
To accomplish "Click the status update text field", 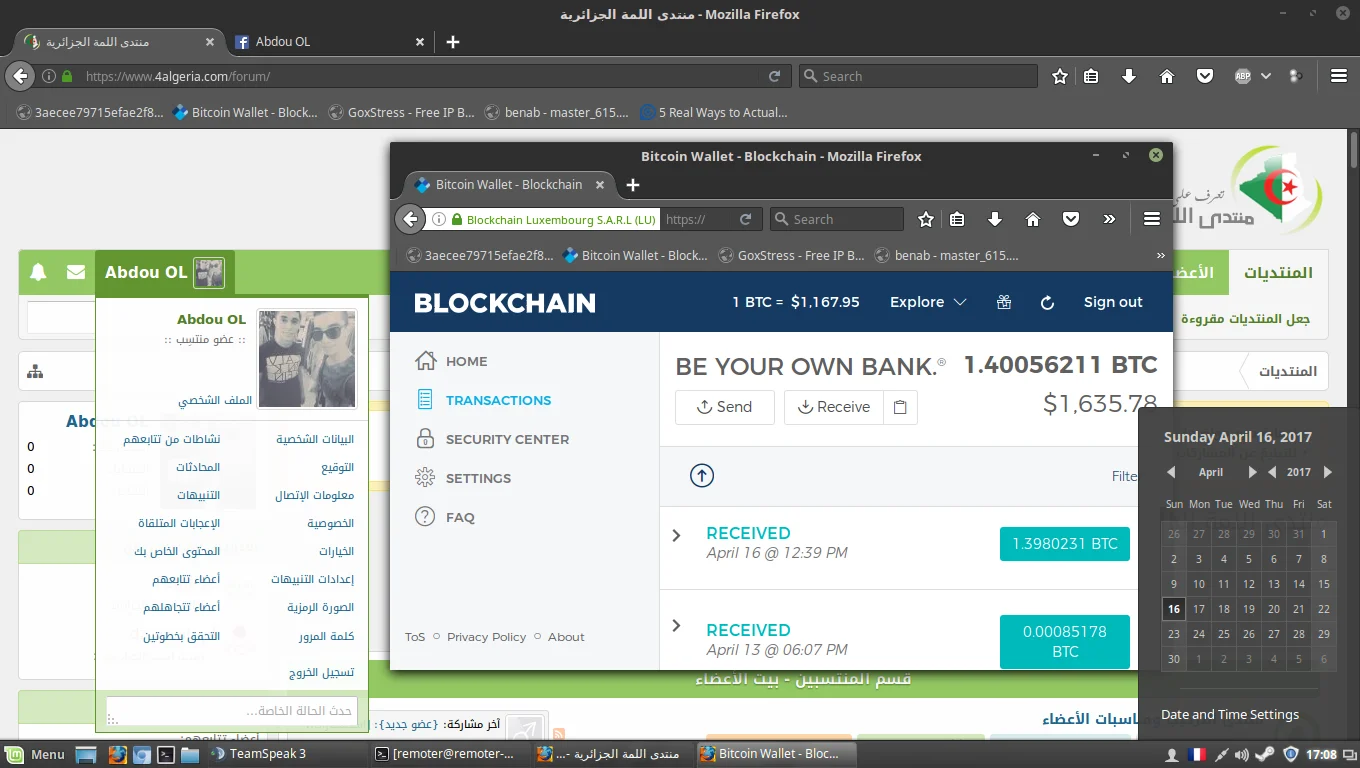I will [x=231, y=710].
